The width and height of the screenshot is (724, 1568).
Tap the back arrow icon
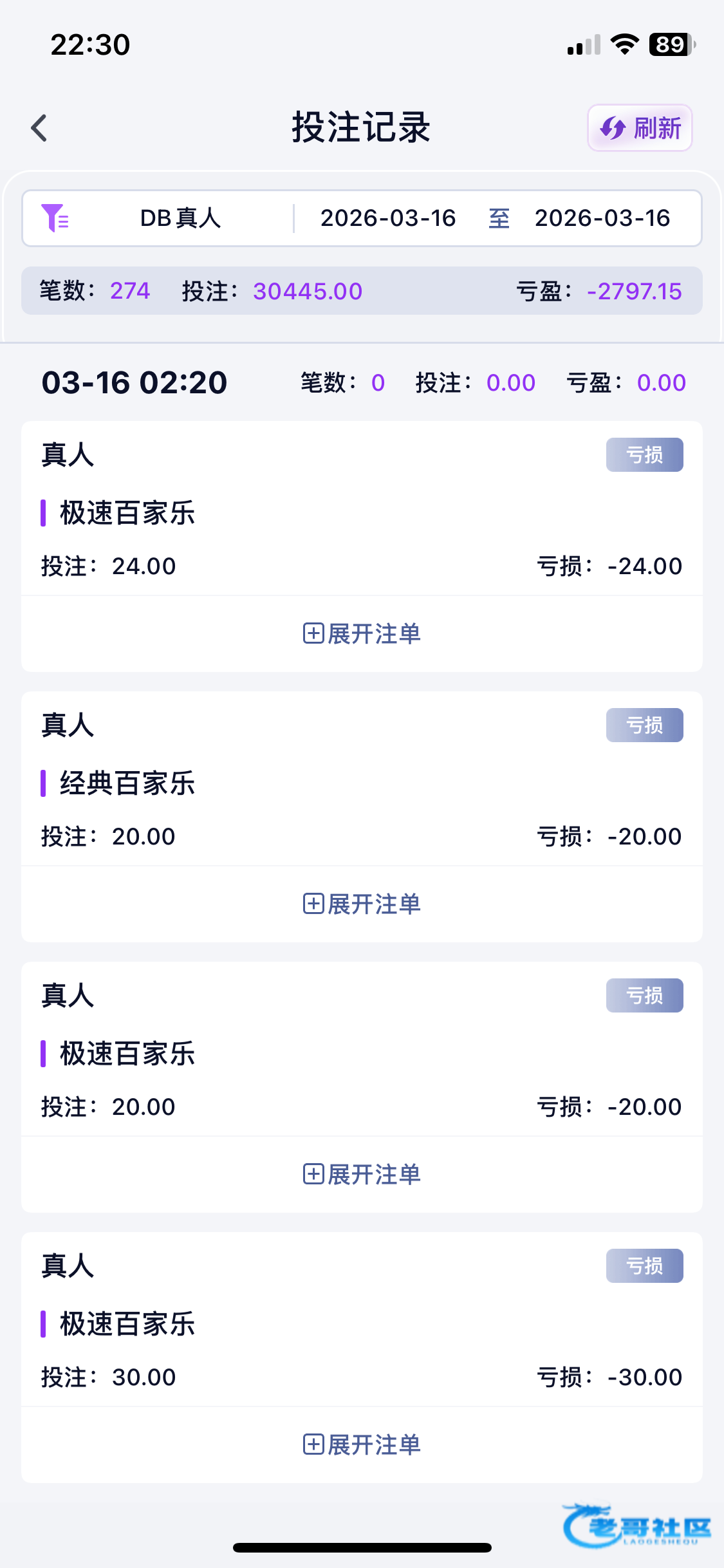(39, 127)
